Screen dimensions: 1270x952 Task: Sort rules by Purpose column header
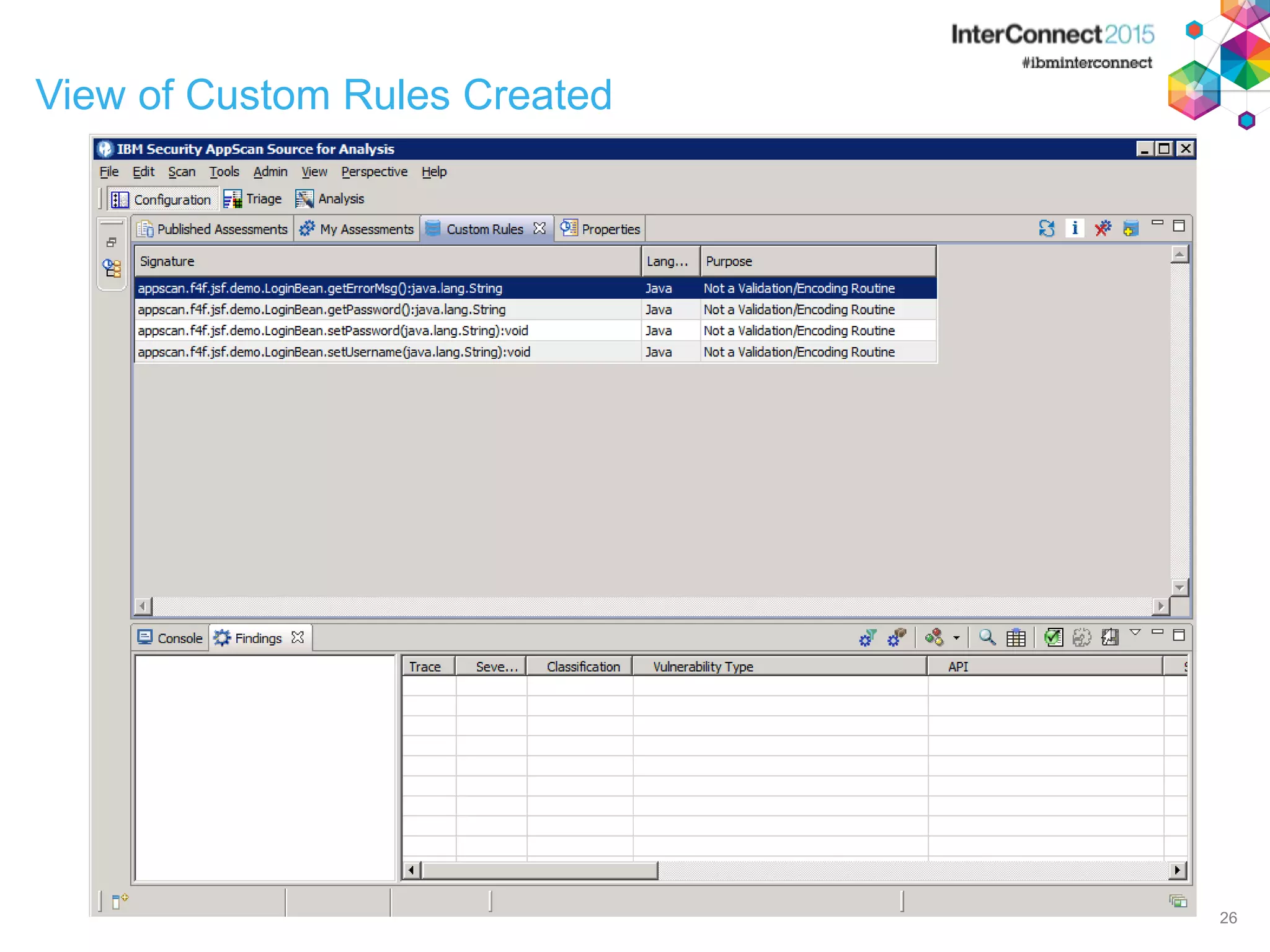pos(818,261)
